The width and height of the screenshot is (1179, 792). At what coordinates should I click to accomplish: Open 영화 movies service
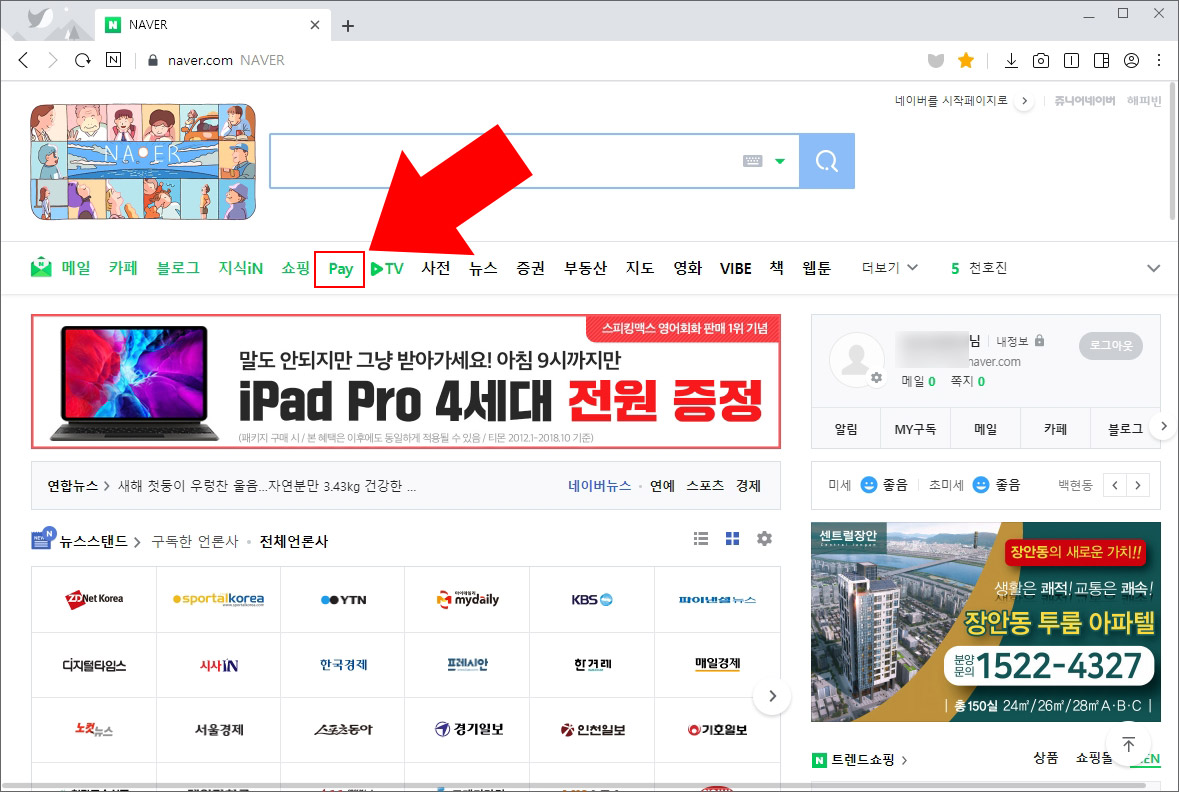688,268
